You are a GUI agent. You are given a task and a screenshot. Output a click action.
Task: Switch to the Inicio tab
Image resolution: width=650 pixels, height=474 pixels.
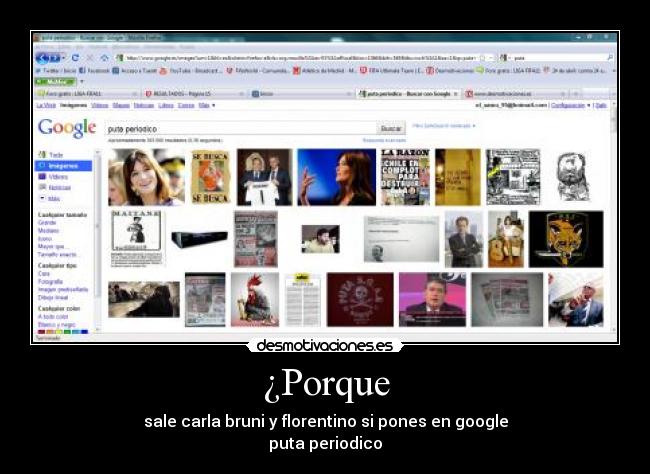[x=302, y=94]
